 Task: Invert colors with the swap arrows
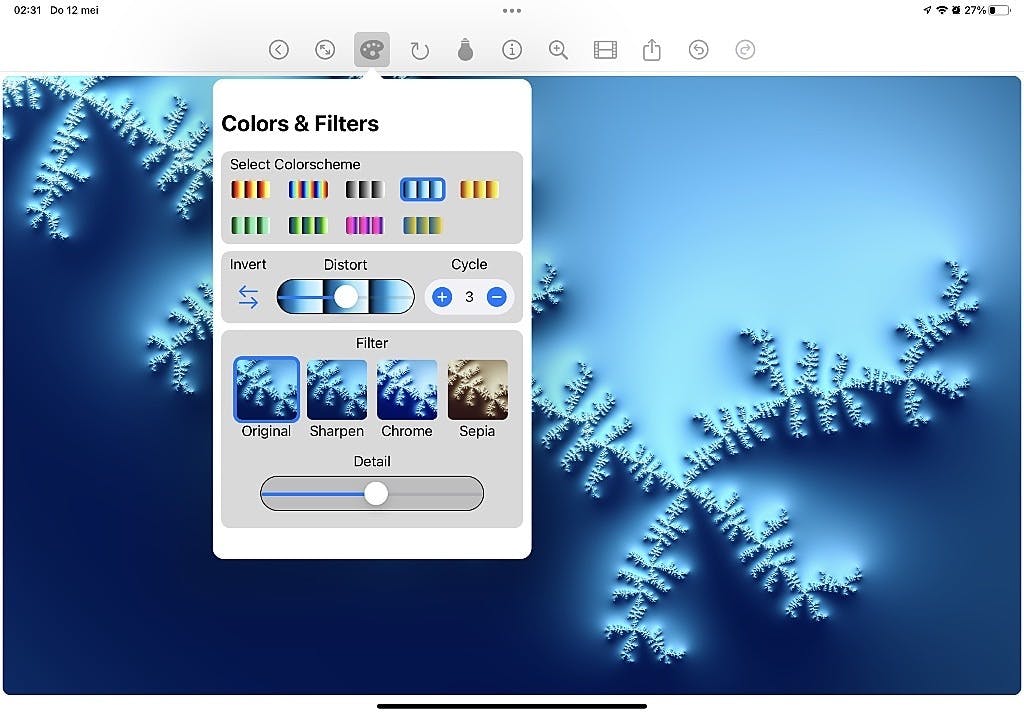(x=248, y=297)
